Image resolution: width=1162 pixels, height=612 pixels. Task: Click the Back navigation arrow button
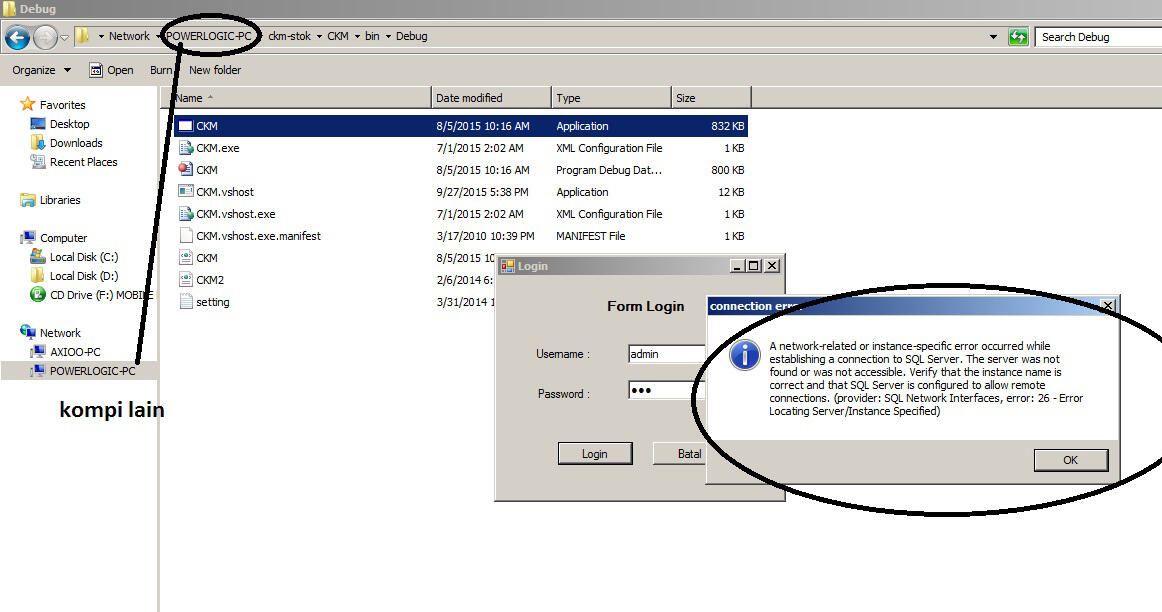pyautogui.click(x=17, y=37)
